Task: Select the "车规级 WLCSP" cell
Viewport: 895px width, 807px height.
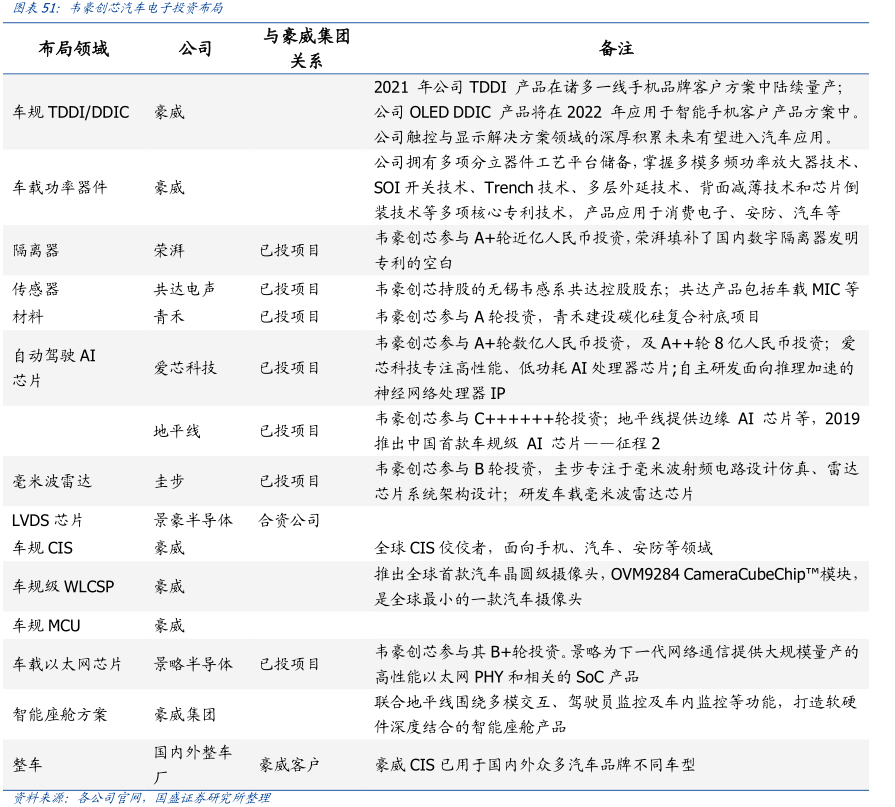Action: (63, 586)
